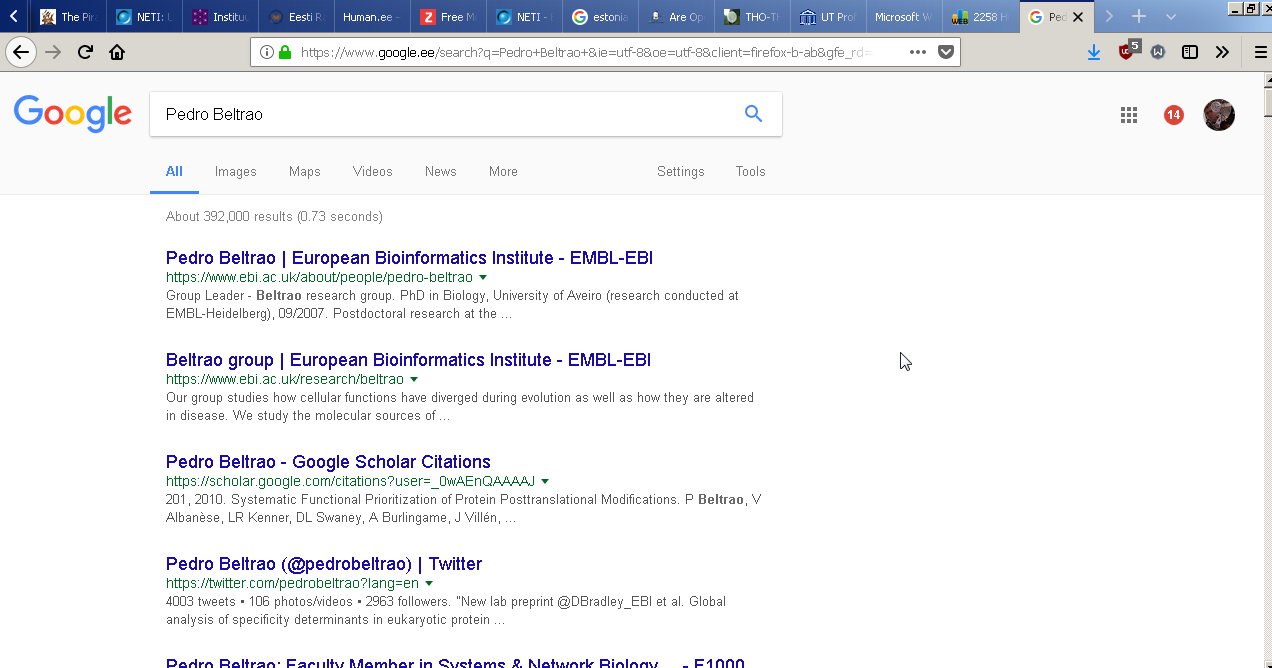Viewport: 1272px width, 668px height.
Task: Open the F1000 Faculty Member result
Action: (455, 663)
